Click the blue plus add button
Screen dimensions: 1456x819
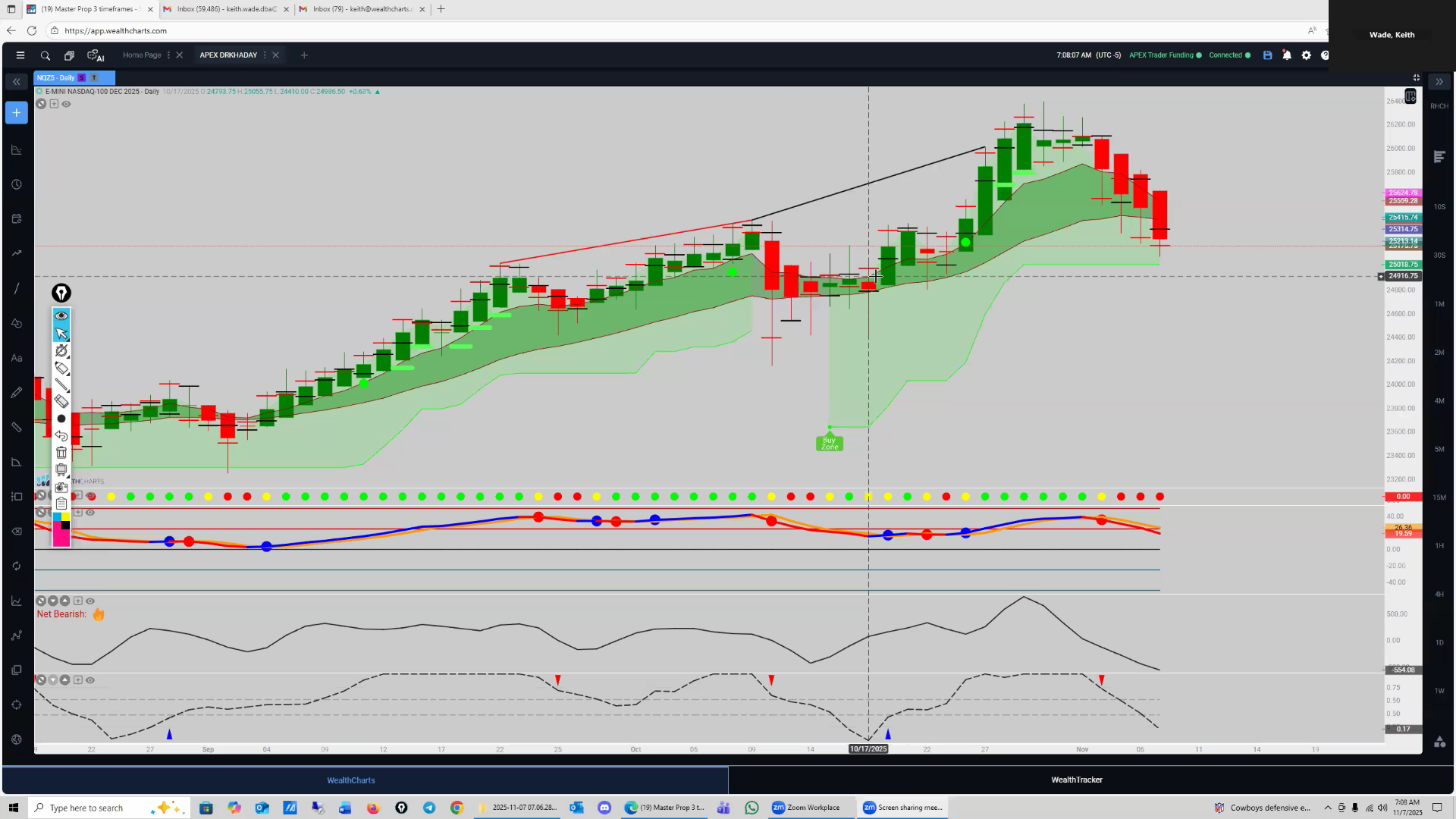tap(16, 113)
